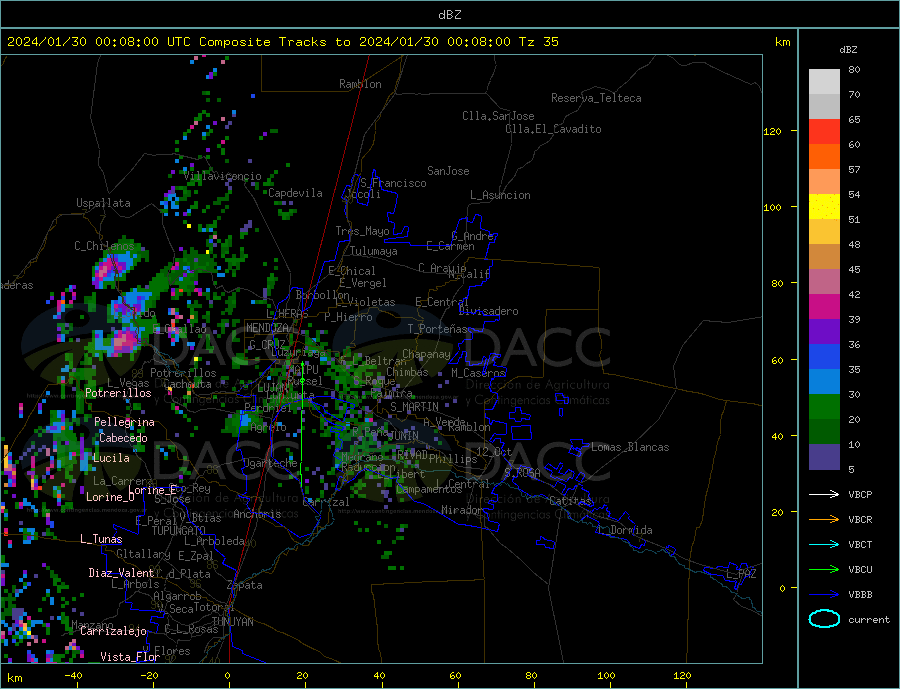Click the Vista_Flor map label

click(130, 657)
